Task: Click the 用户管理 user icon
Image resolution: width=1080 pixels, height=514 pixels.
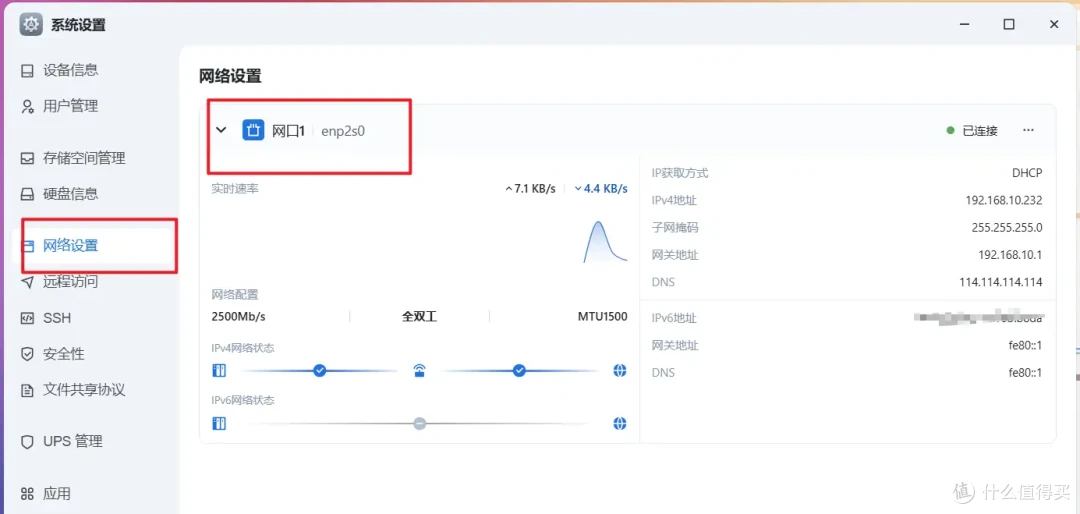Action: [27, 106]
